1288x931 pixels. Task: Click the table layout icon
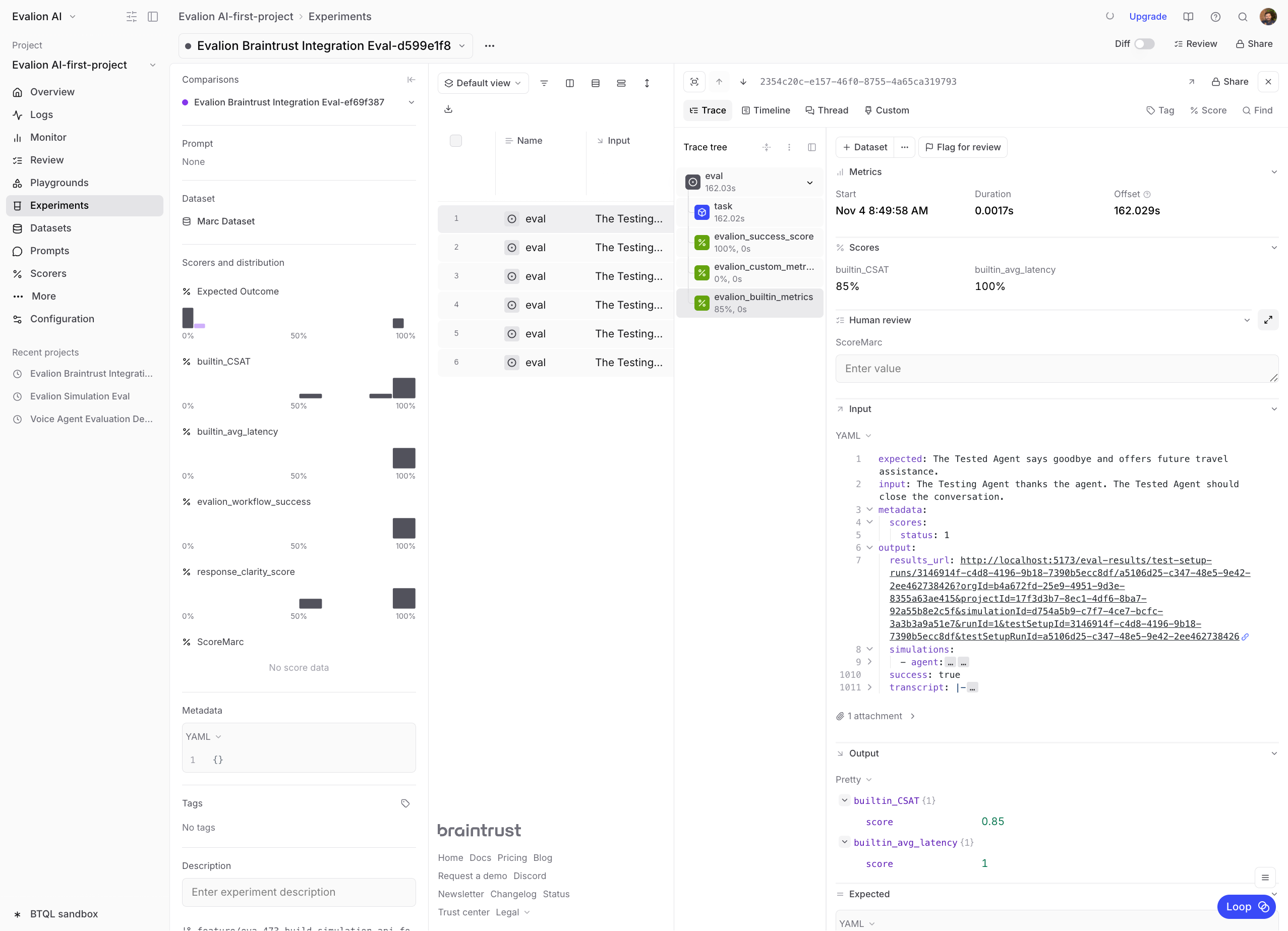(595, 83)
